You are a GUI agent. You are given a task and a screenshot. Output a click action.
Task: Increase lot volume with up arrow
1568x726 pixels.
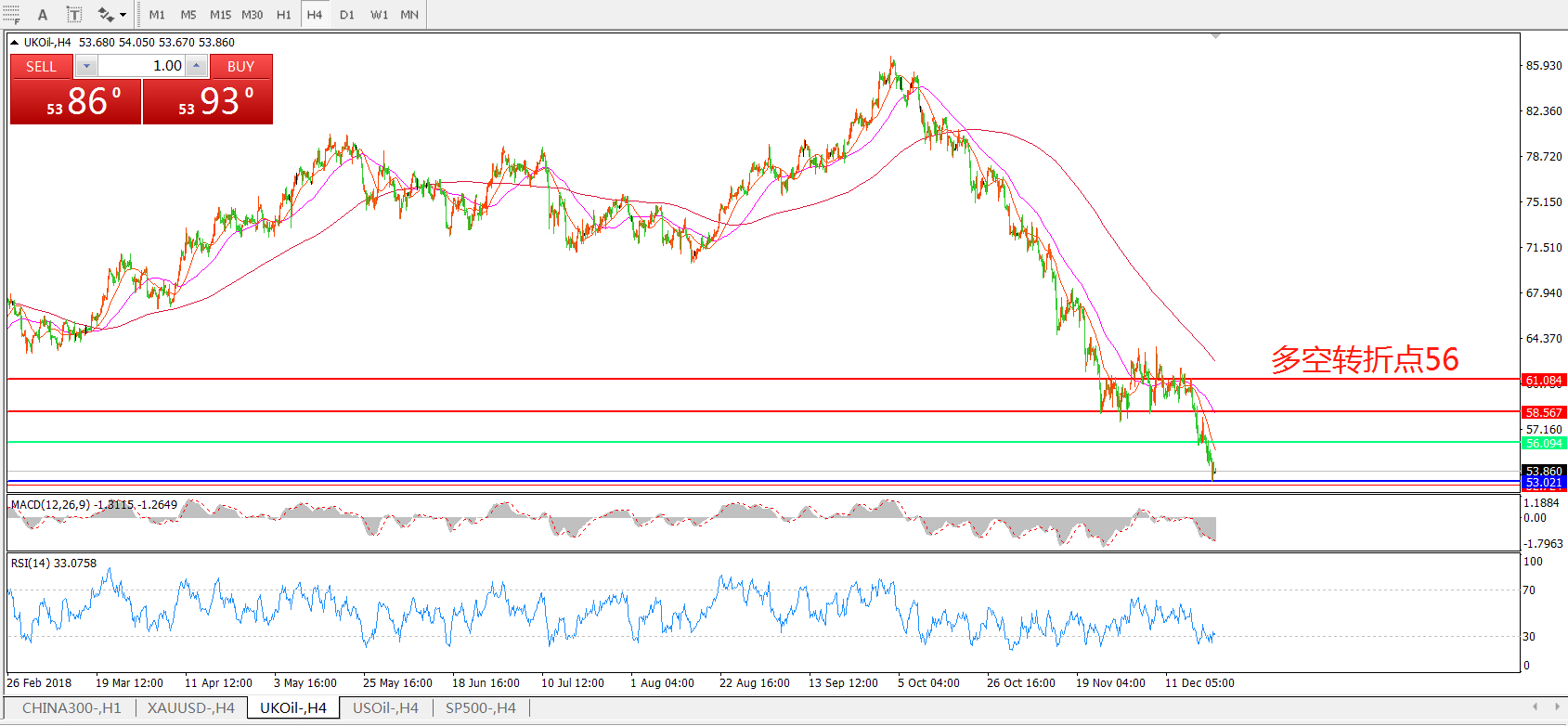pyautogui.click(x=196, y=66)
